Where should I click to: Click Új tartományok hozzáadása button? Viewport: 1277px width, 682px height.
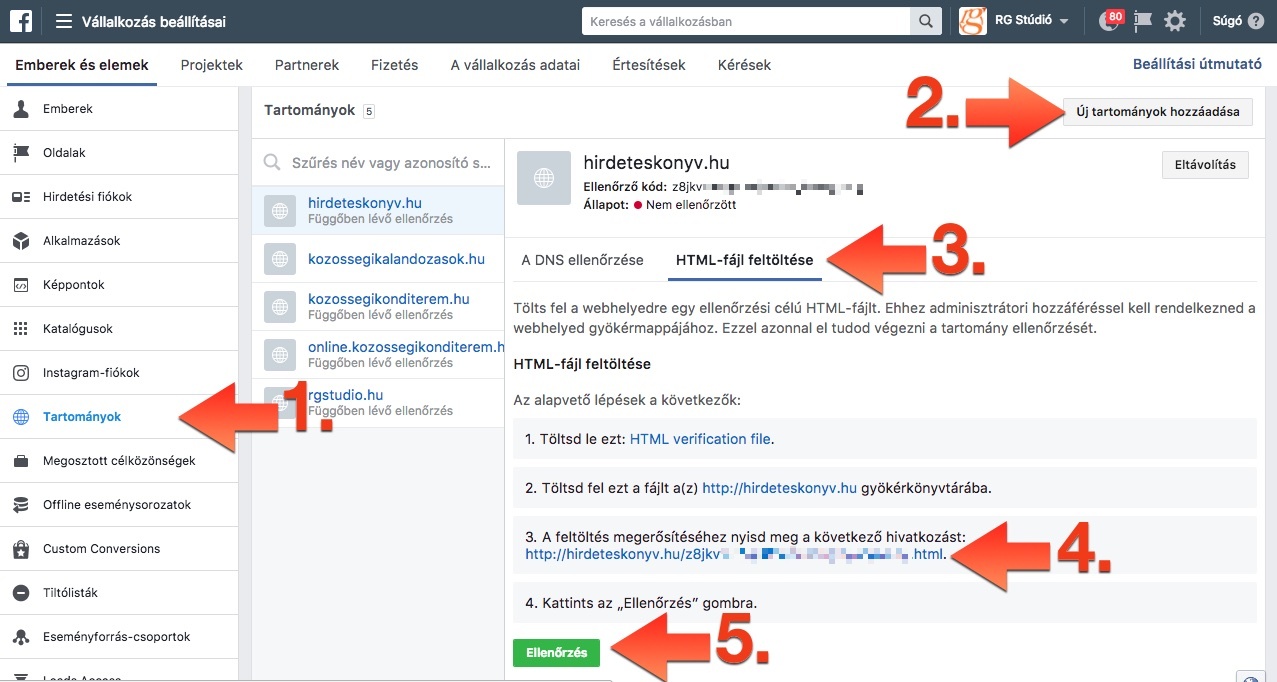click(1157, 111)
